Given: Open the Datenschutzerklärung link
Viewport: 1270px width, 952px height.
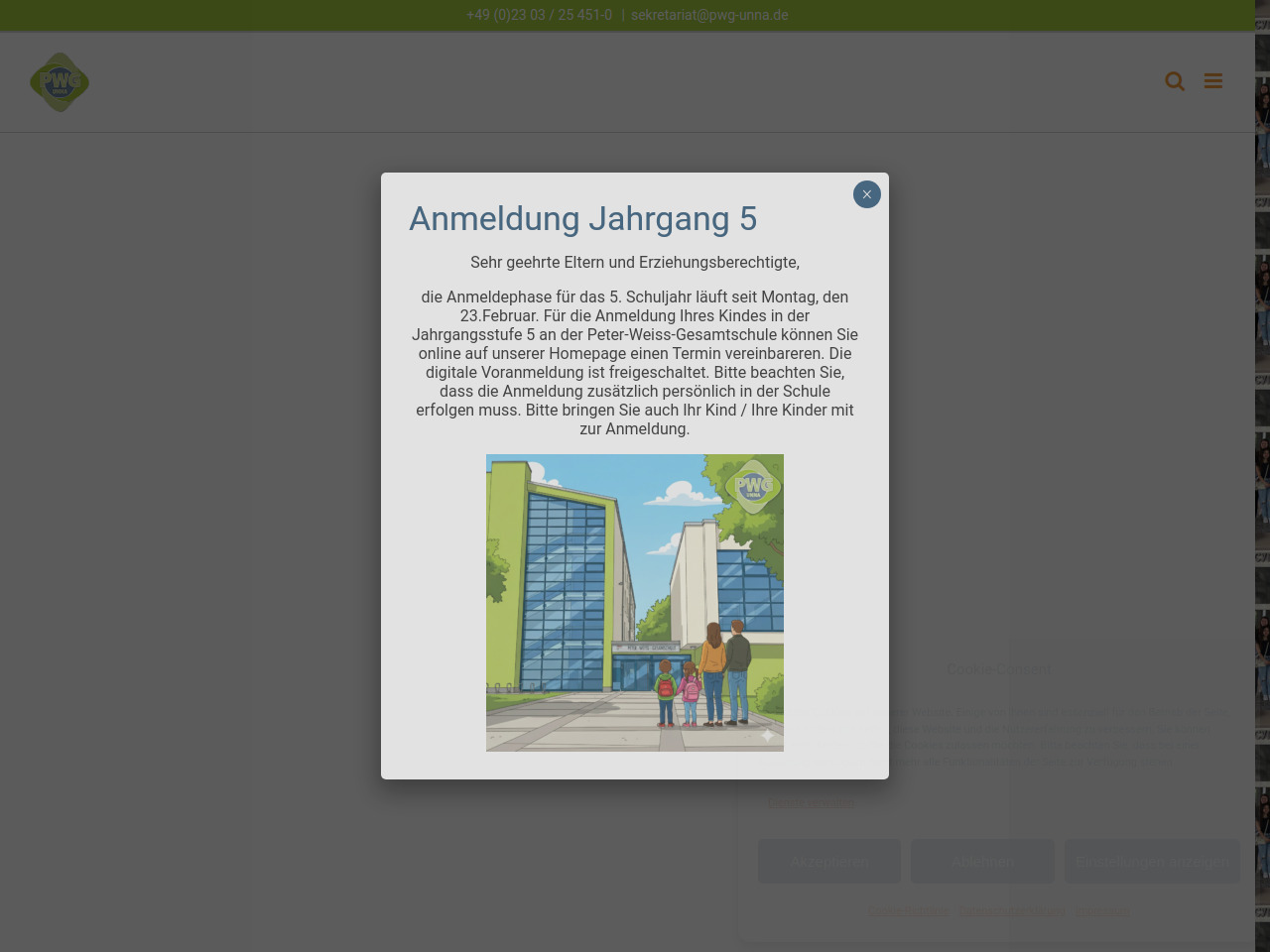Looking at the screenshot, I should click(x=1011, y=910).
